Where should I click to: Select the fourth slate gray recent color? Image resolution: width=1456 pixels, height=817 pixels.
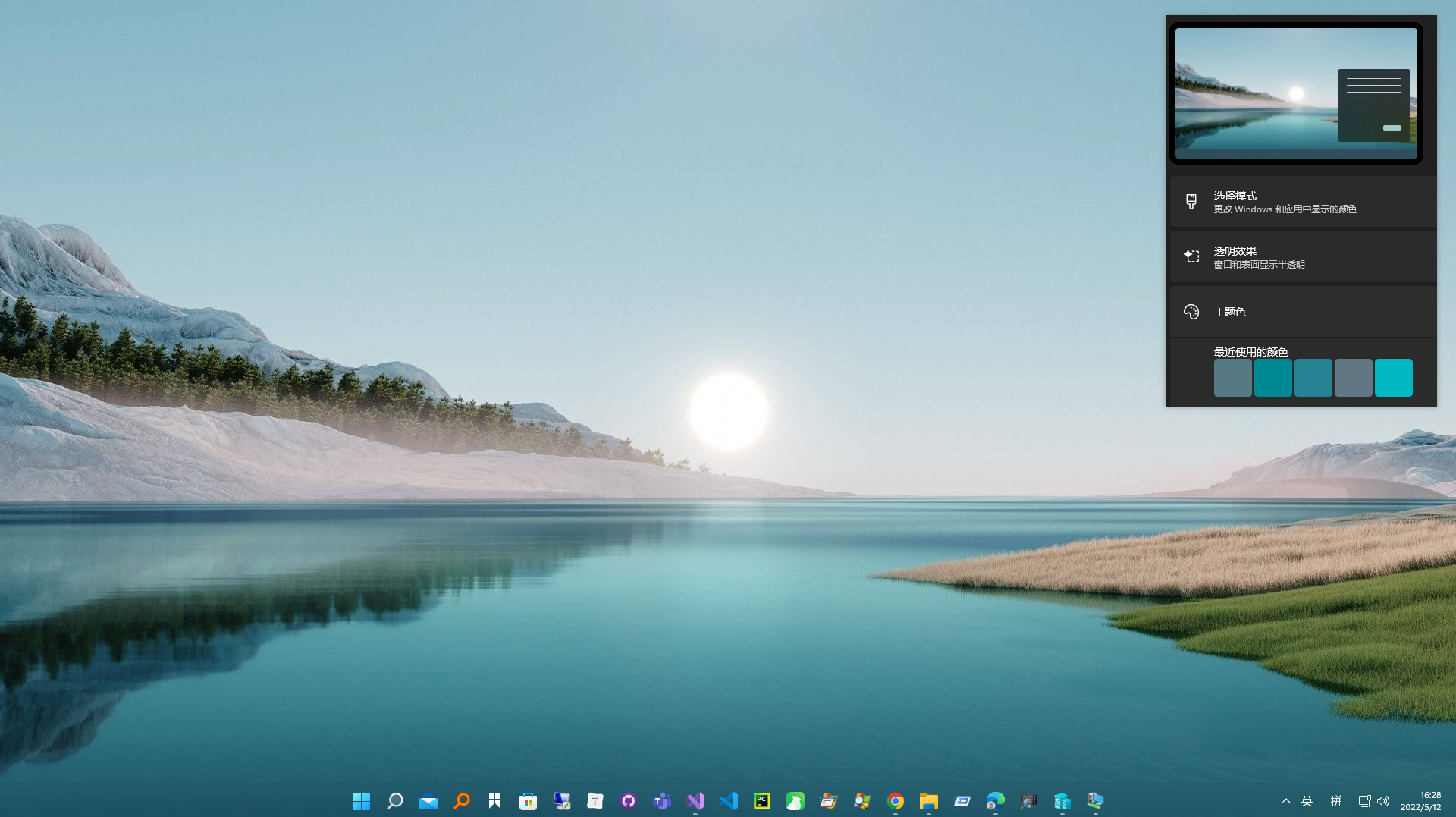[x=1354, y=378]
